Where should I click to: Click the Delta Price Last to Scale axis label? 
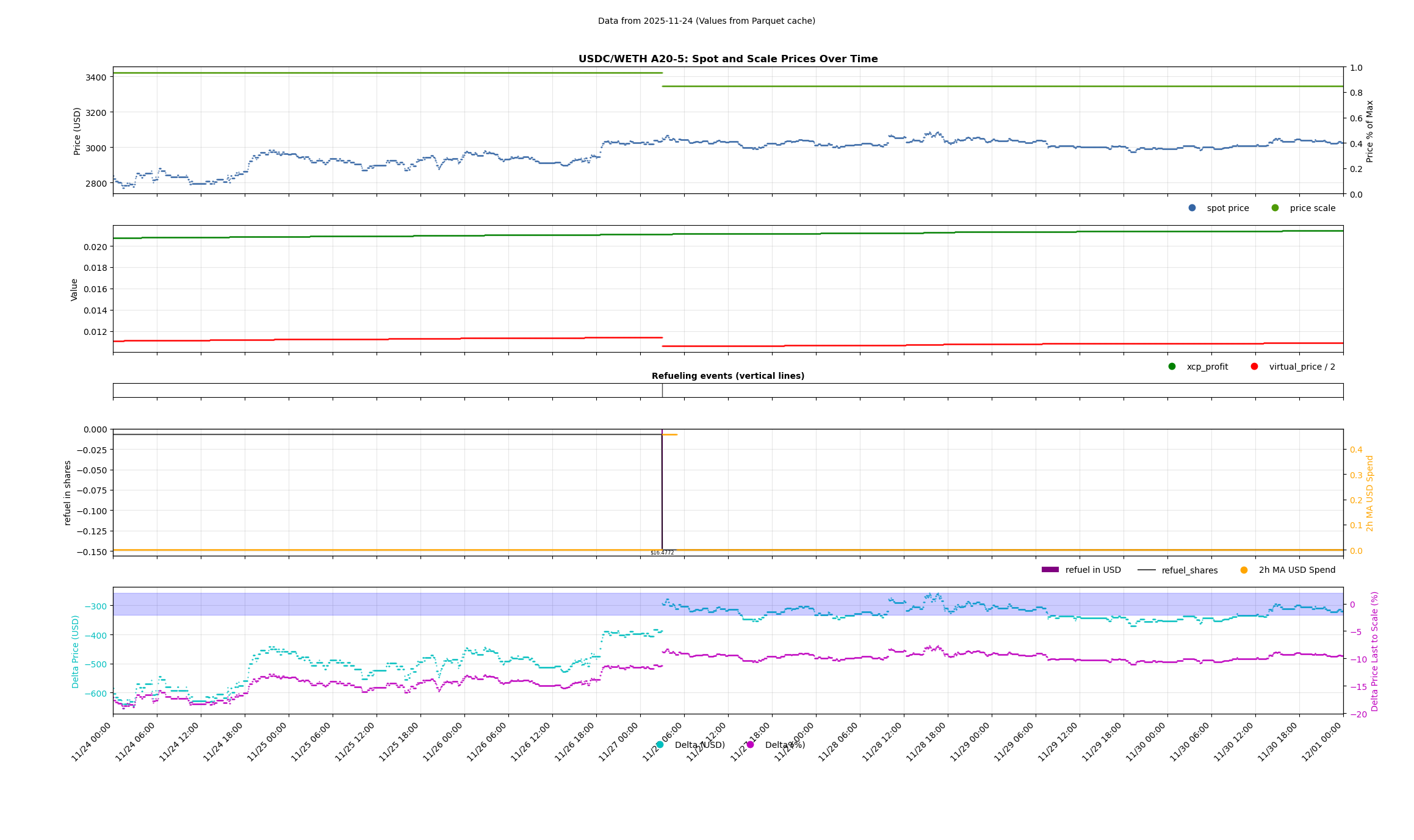pyautogui.click(x=1374, y=651)
